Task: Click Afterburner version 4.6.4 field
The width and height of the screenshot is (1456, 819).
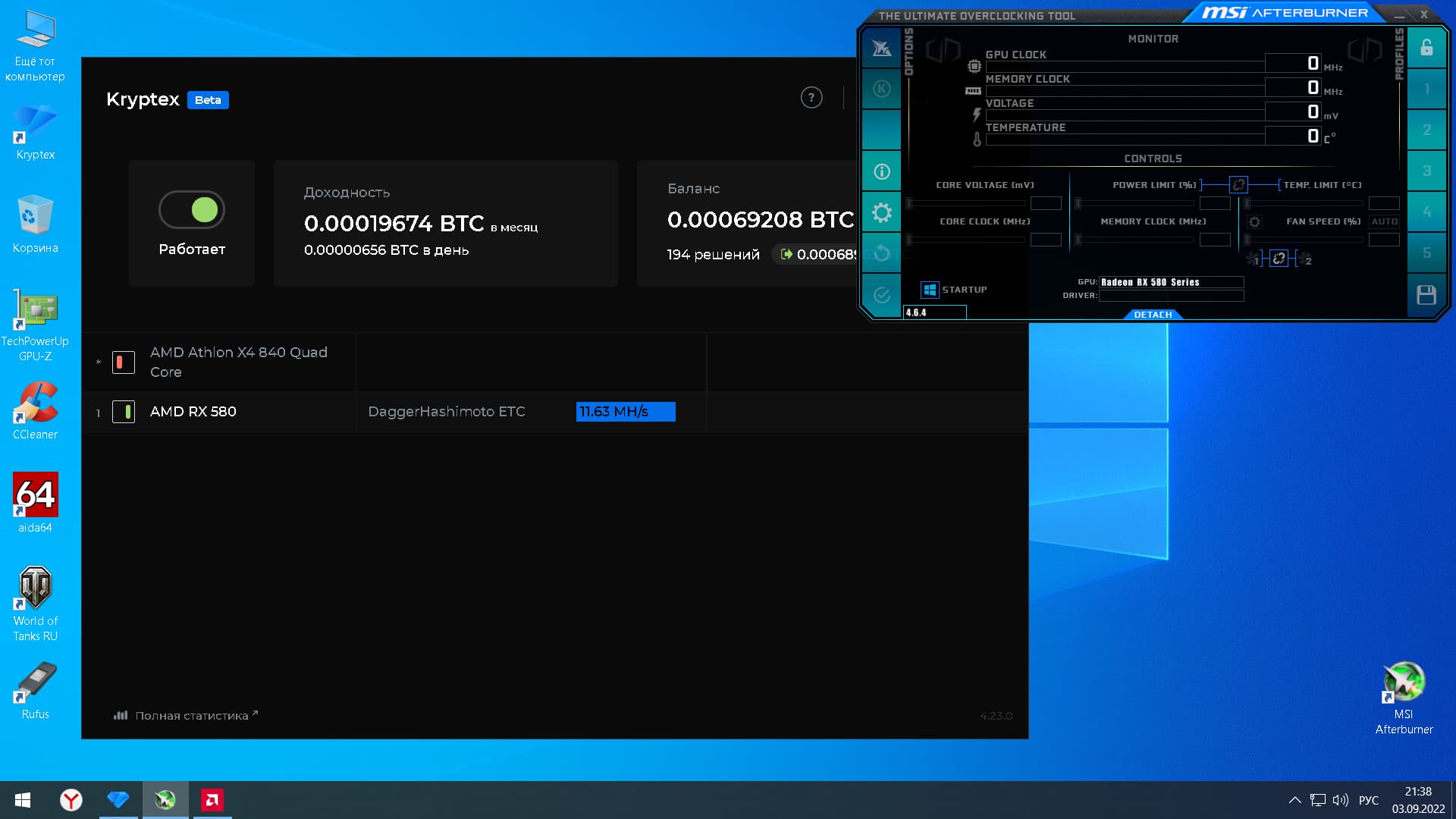Action: pyautogui.click(x=935, y=312)
